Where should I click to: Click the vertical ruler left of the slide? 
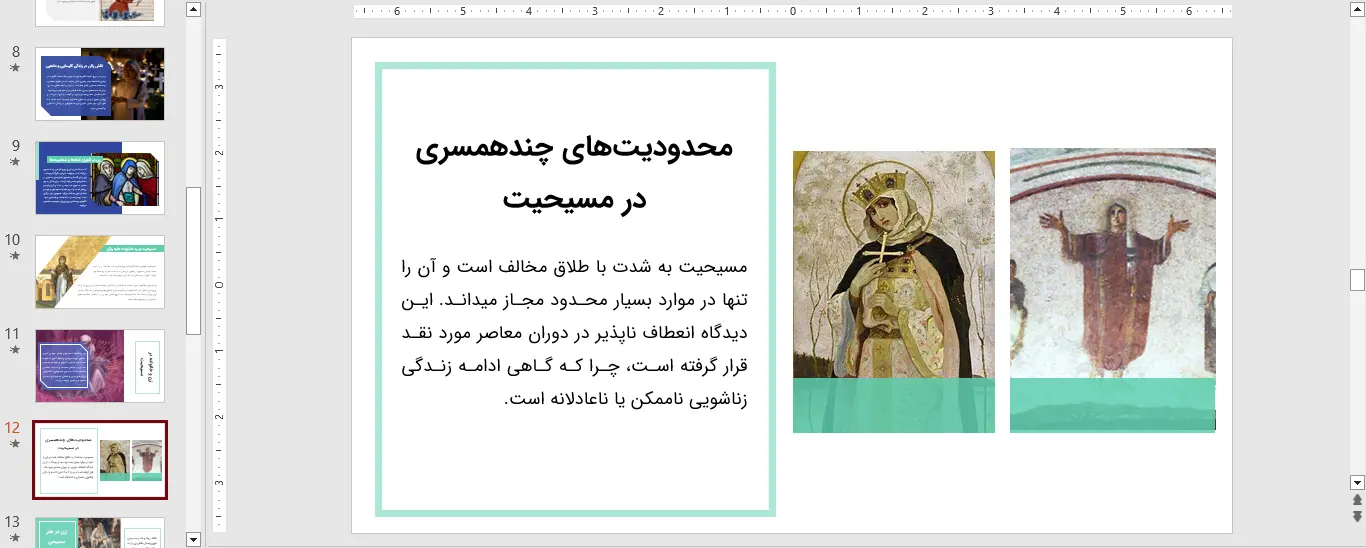point(220,285)
